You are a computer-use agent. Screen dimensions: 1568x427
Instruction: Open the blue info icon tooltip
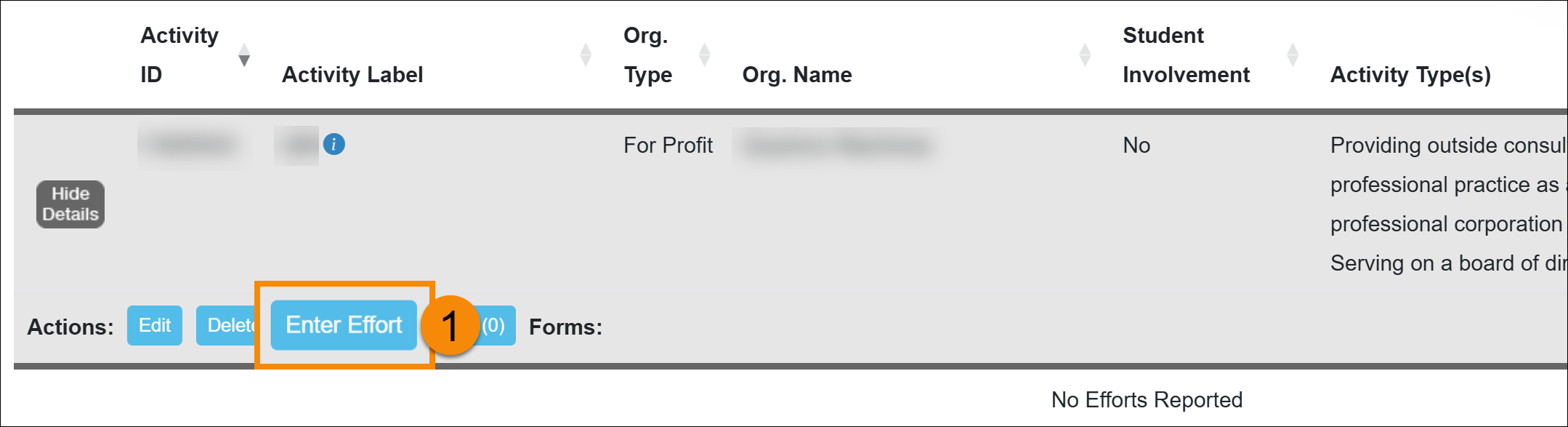(334, 144)
